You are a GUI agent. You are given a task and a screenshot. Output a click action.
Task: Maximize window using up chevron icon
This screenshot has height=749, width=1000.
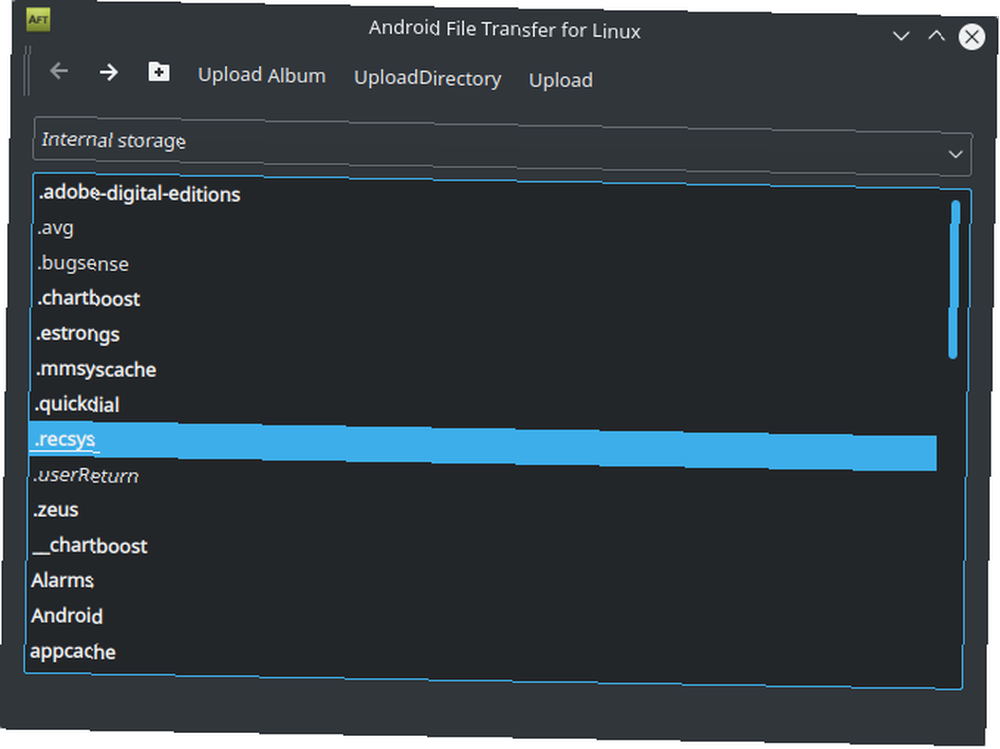point(936,36)
